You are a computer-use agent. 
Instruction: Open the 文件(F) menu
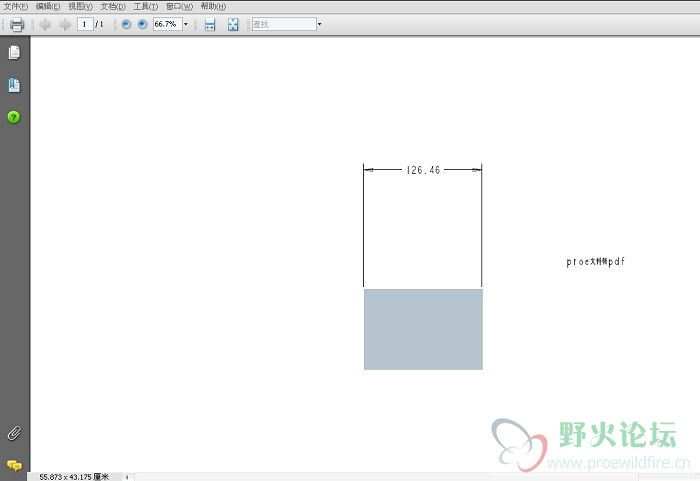point(16,6)
